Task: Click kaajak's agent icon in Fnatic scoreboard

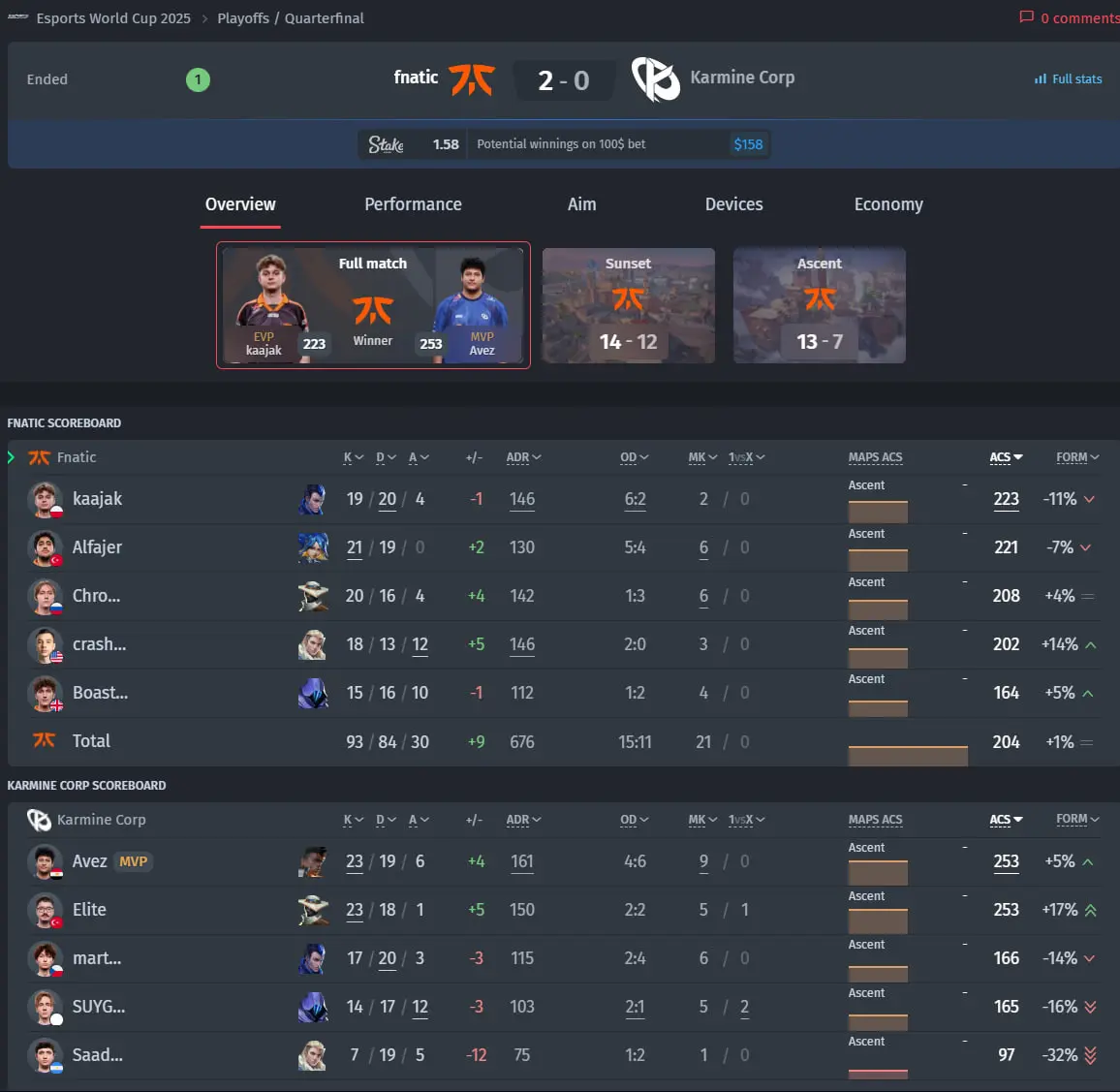Action: click(x=313, y=499)
